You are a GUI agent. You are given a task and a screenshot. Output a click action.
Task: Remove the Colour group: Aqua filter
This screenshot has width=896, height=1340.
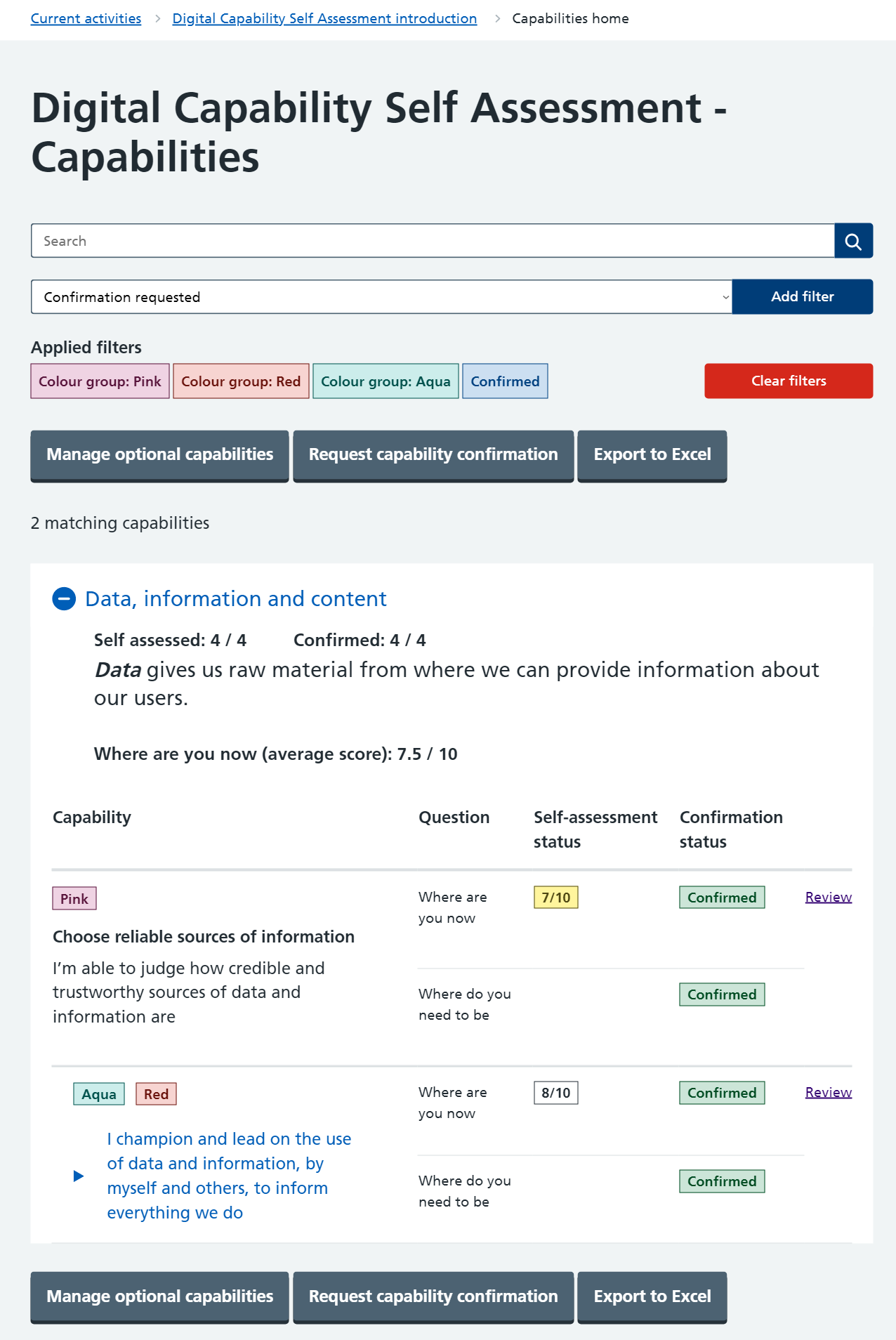(386, 381)
